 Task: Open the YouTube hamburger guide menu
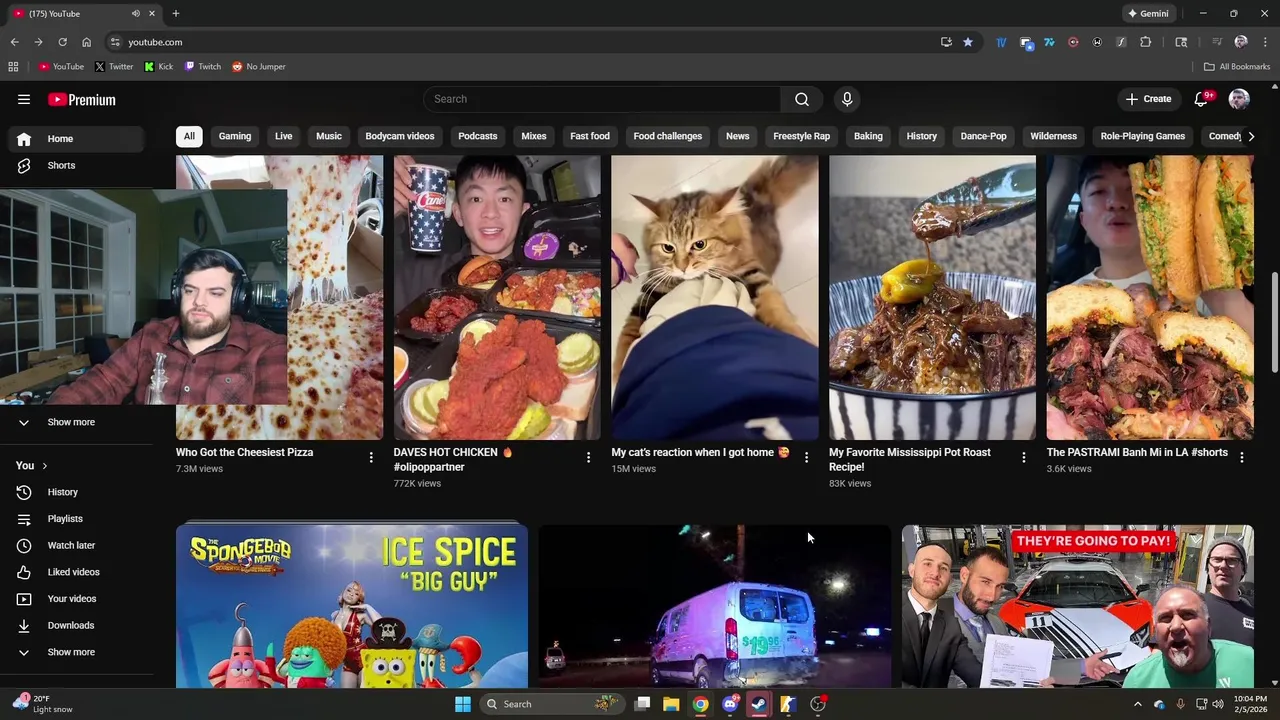[x=24, y=99]
